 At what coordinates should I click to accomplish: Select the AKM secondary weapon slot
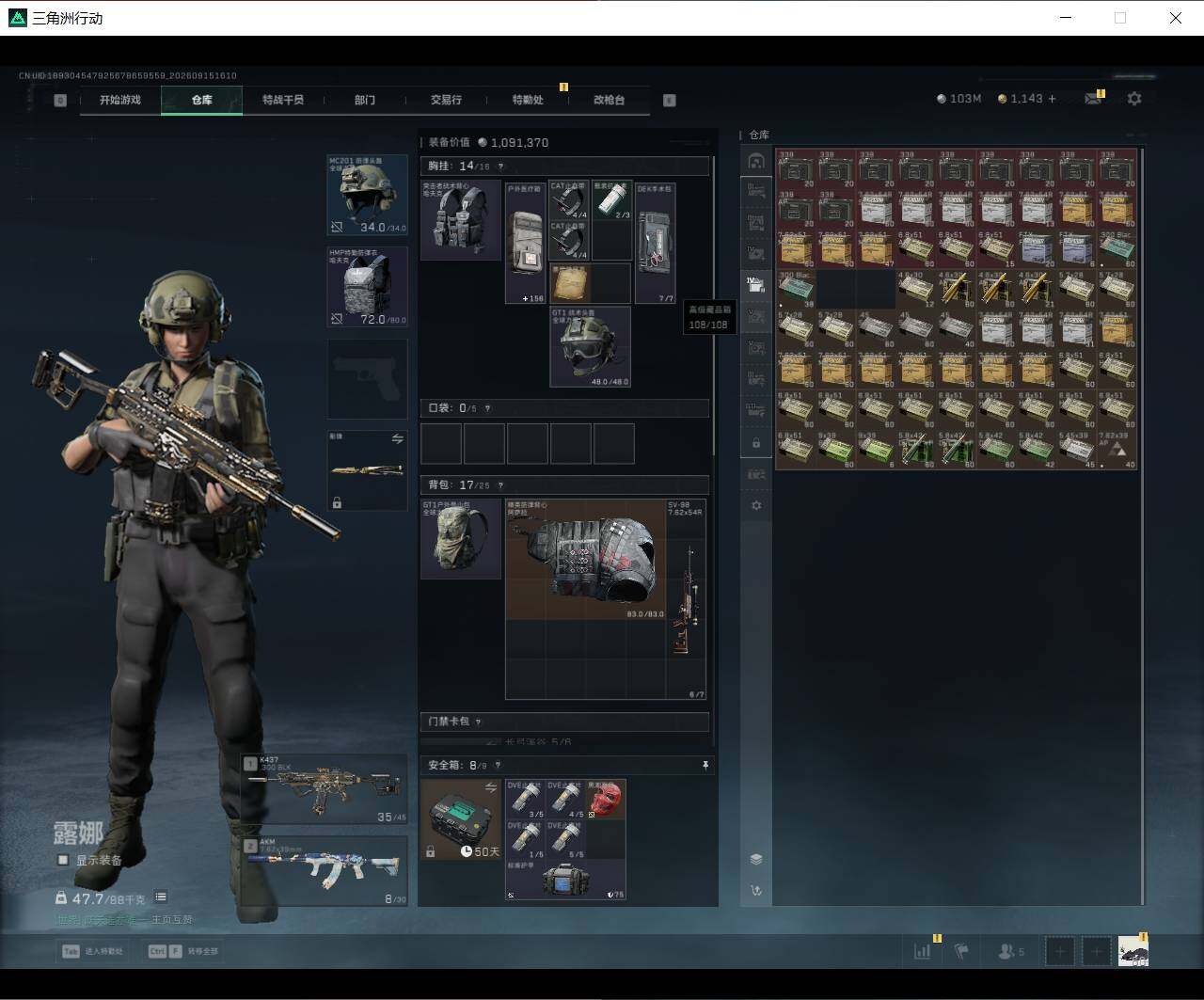tap(325, 871)
